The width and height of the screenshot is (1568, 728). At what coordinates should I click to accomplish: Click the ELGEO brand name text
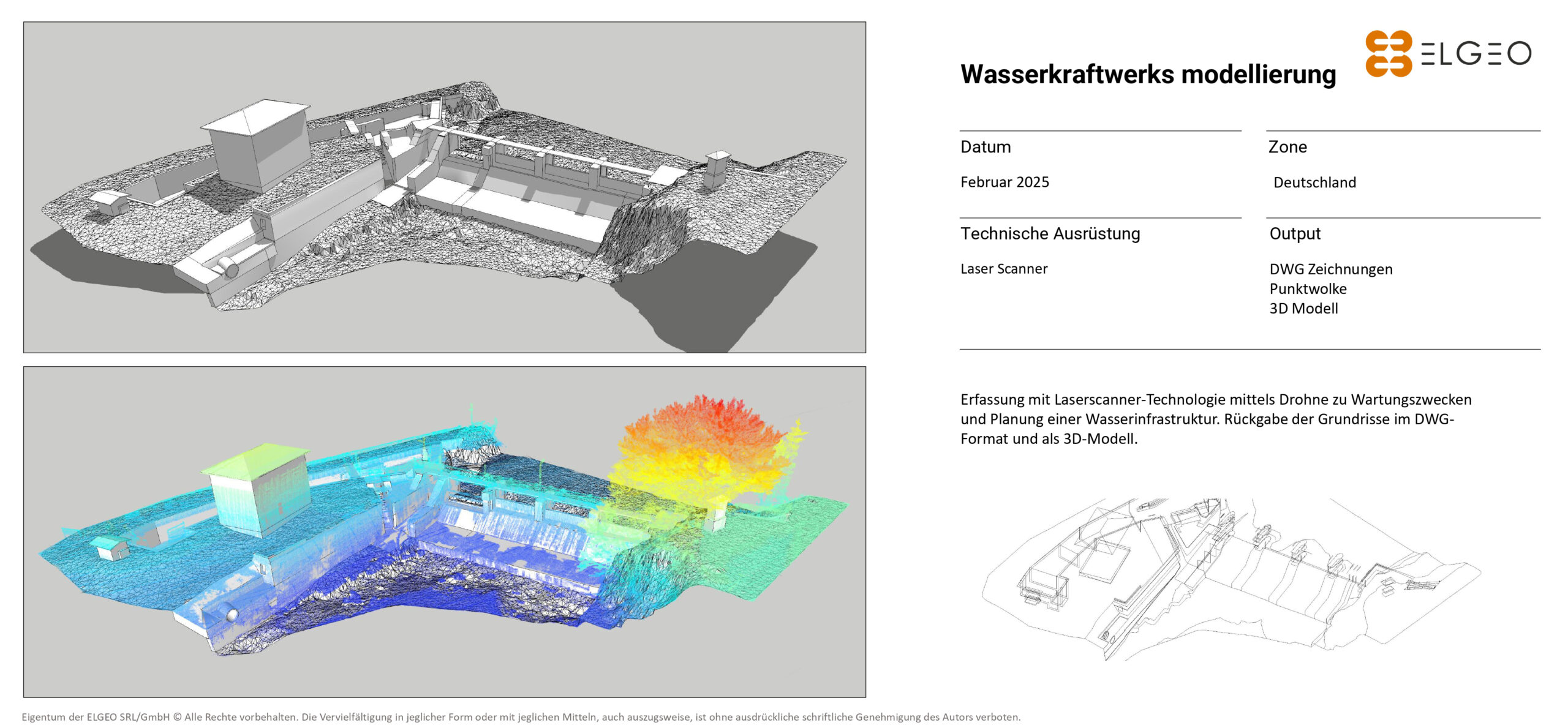tap(1476, 54)
